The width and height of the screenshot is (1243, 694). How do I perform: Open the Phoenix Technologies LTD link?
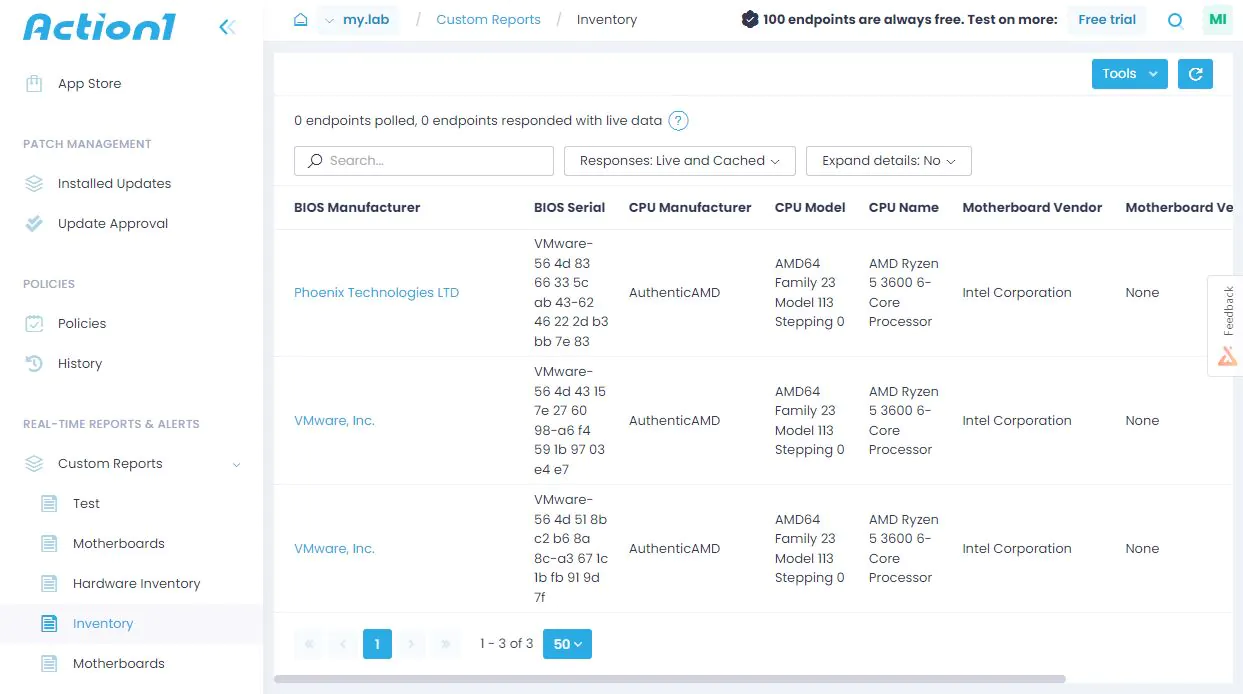(376, 293)
